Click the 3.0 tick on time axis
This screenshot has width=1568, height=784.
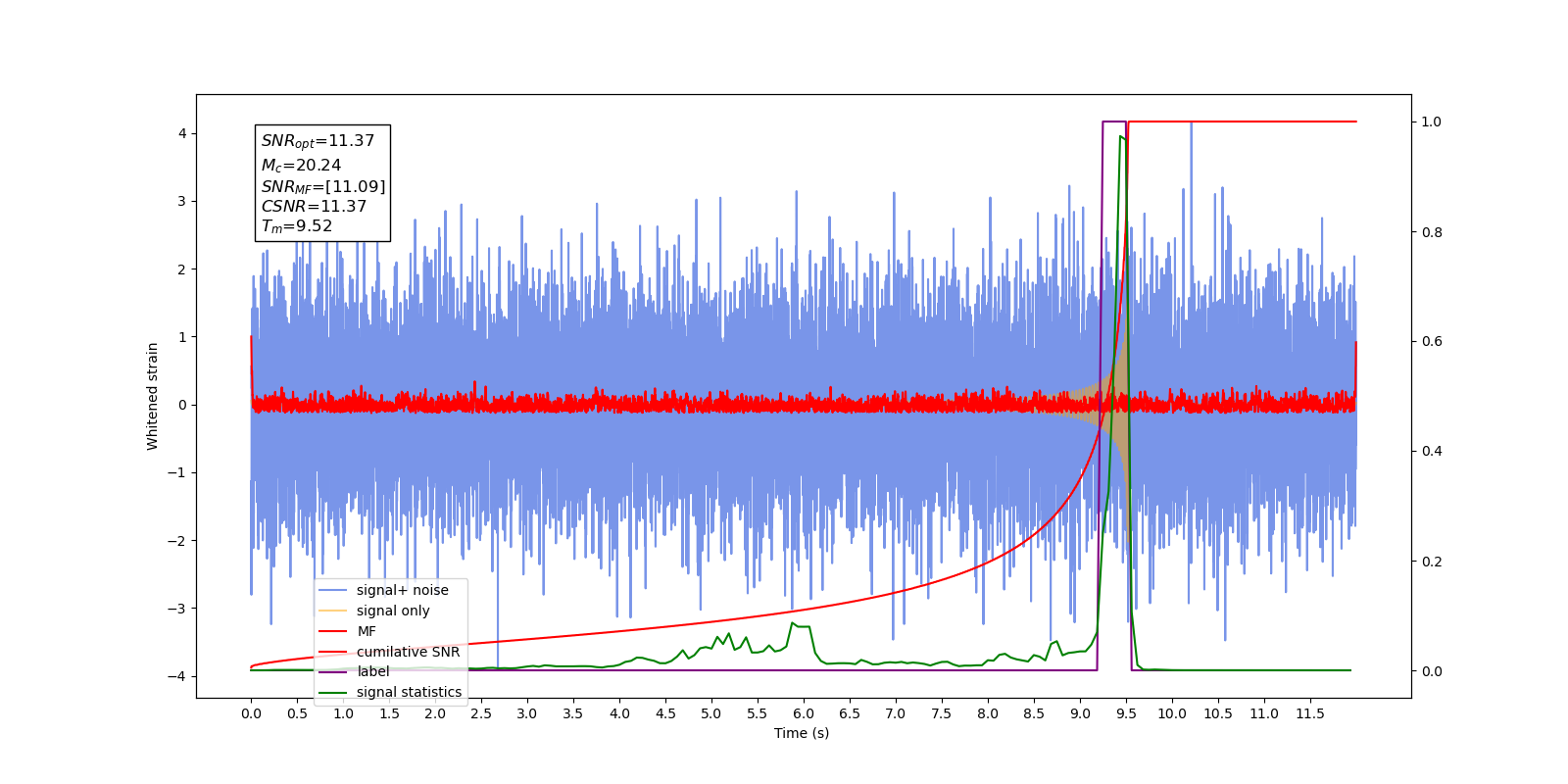527,713
